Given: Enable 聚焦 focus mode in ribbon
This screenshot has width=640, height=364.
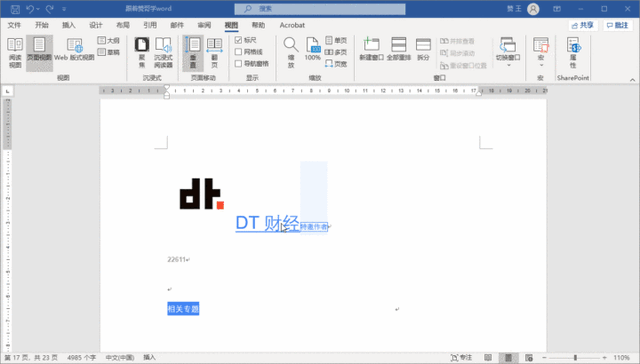Looking at the screenshot, I should pos(142,53).
